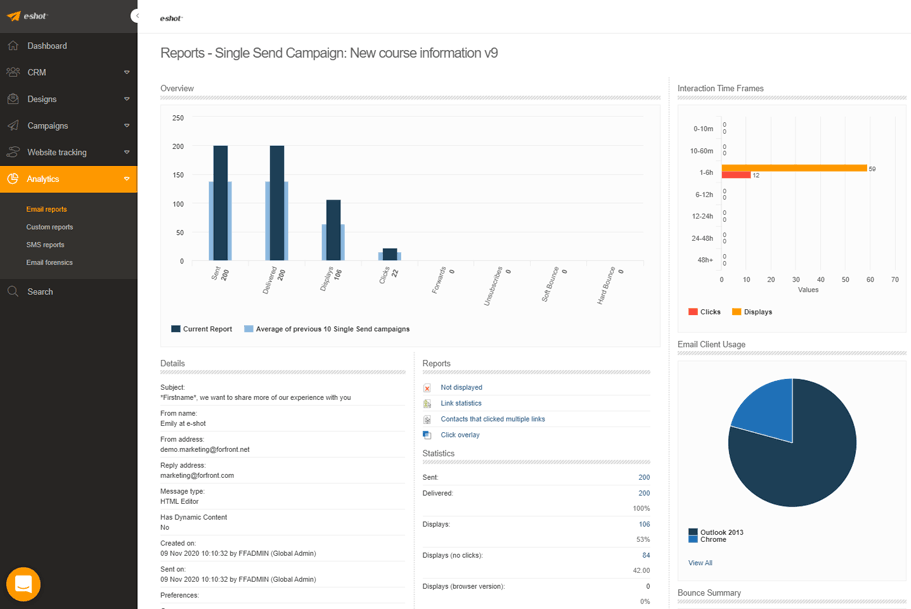Screen dimensions: 911x609
Task: Click the Campaigns paper plane icon
Action: click(13, 126)
